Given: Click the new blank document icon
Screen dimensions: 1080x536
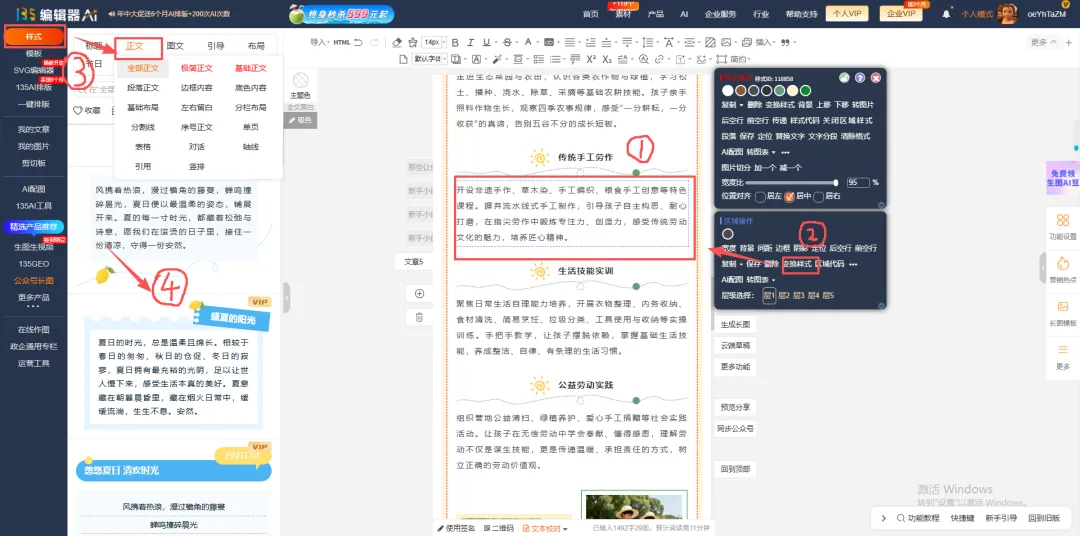Looking at the screenshot, I should [x=403, y=59].
